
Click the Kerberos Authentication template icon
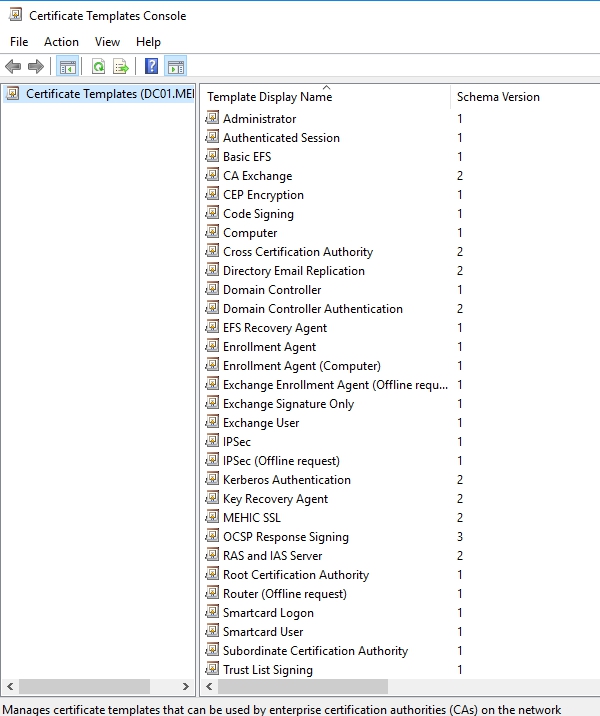212,479
